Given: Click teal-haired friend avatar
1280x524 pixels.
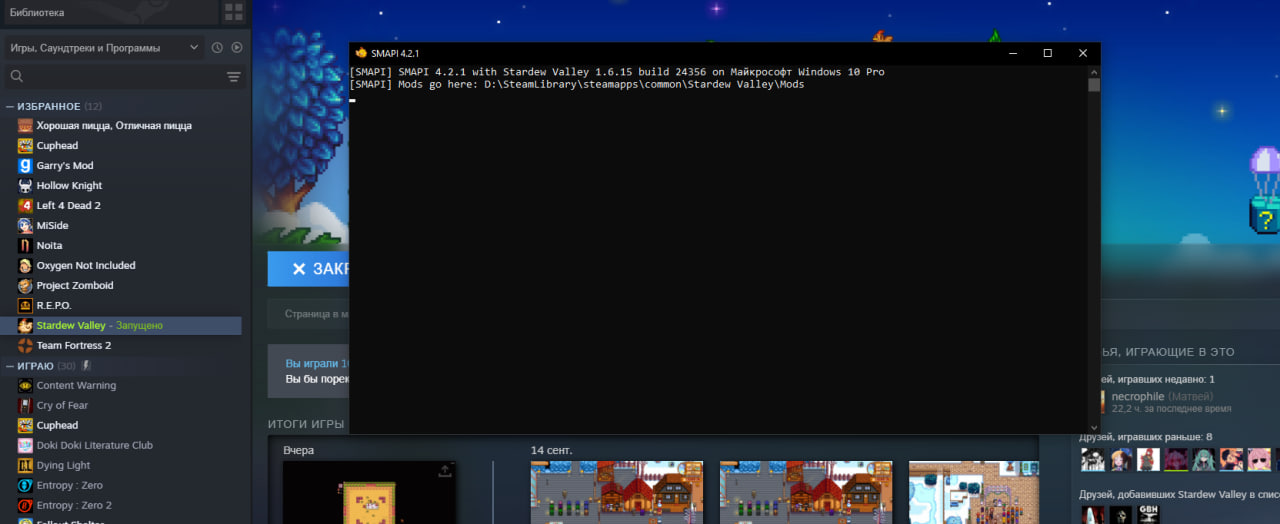Looking at the screenshot, I should 1203,459.
